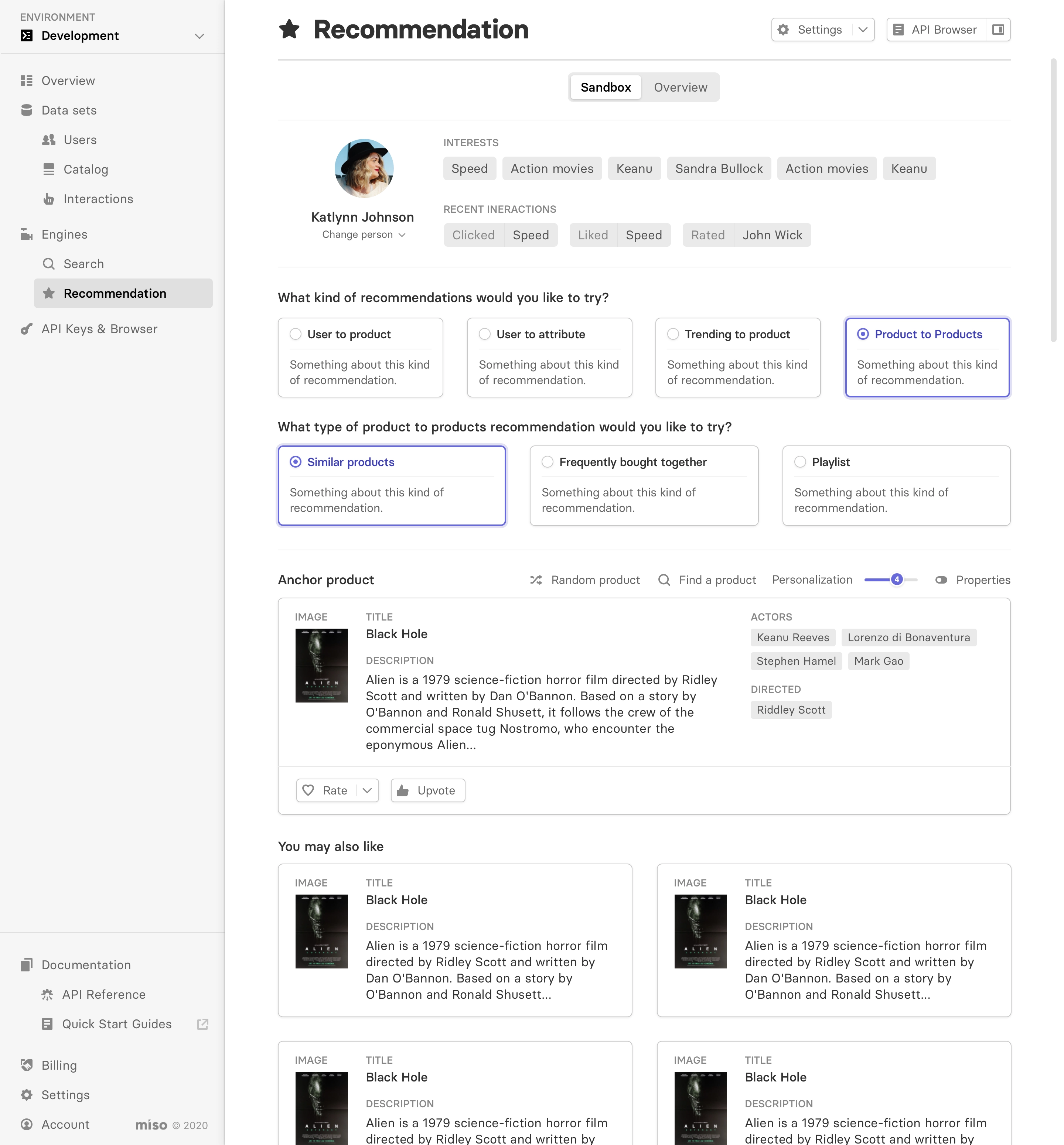Click the Quick Start Guides document icon
This screenshot has height=1145, width=1064.
coord(48,1023)
